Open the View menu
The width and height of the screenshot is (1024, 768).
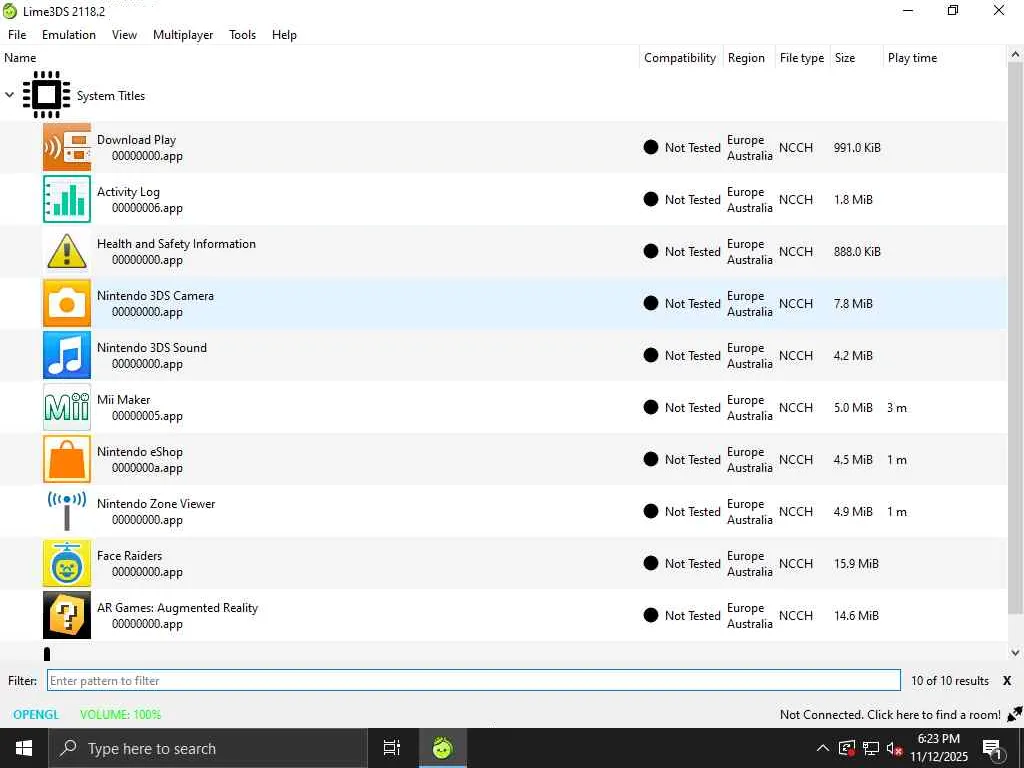[x=124, y=35]
